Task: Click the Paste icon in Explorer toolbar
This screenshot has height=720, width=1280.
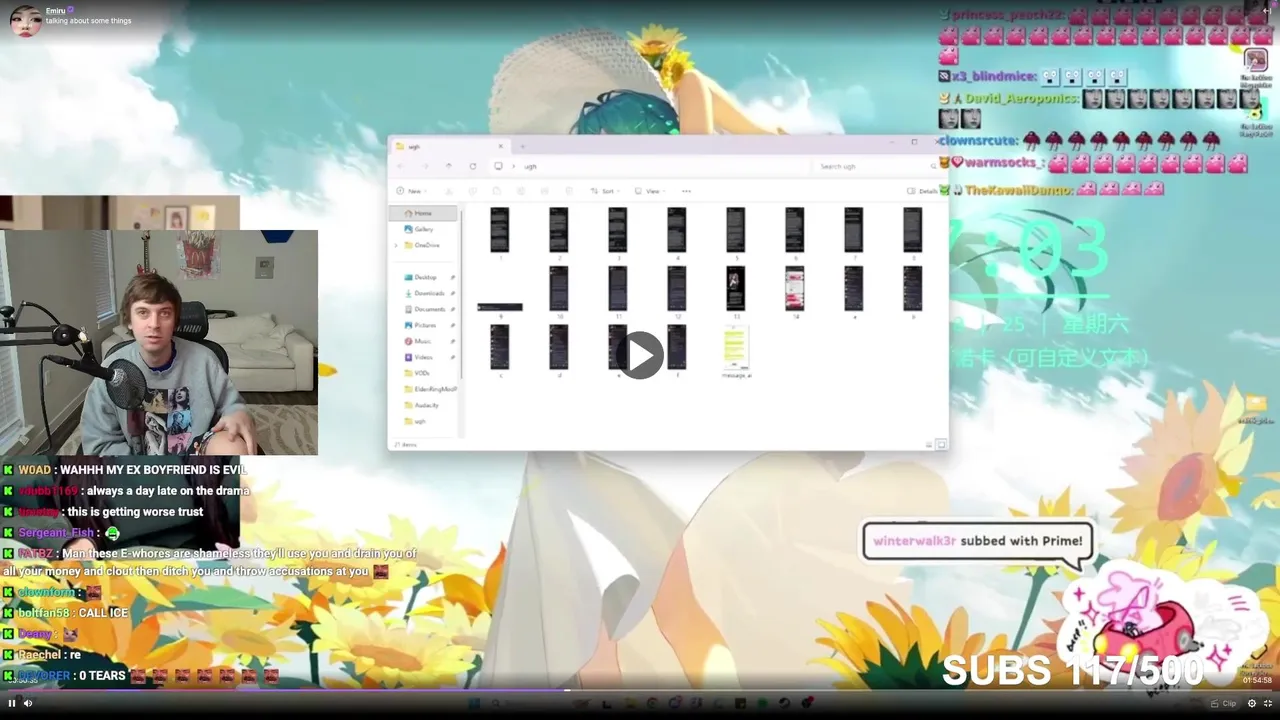Action: (x=497, y=191)
